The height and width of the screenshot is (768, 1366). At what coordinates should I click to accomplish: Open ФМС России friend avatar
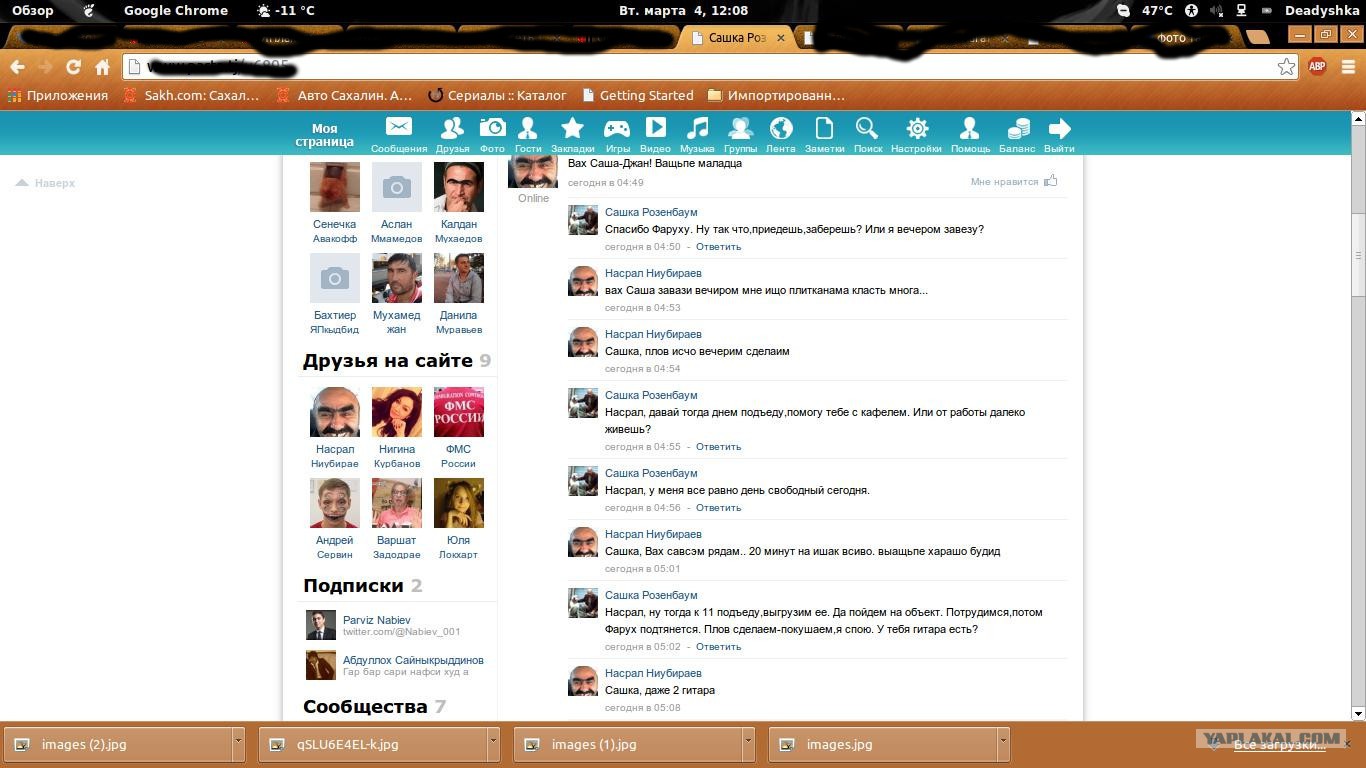coord(458,412)
